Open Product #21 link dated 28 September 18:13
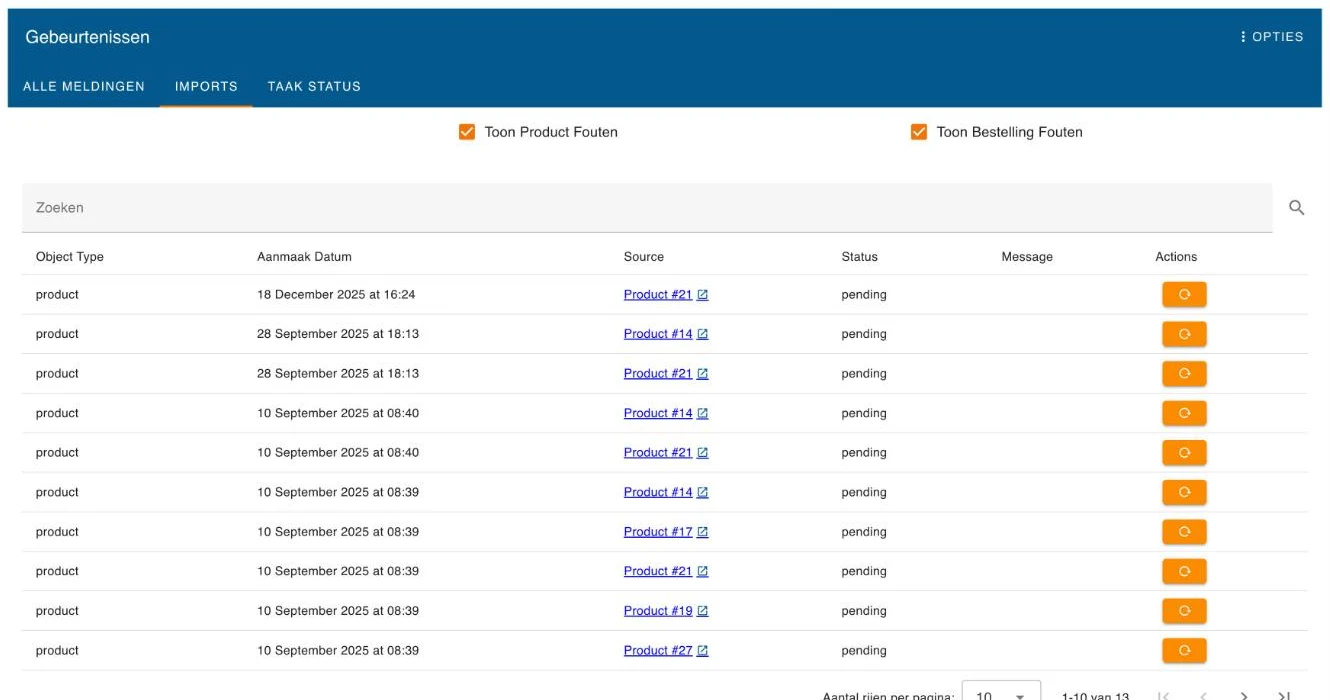The height and width of the screenshot is (700, 1330). coord(658,374)
